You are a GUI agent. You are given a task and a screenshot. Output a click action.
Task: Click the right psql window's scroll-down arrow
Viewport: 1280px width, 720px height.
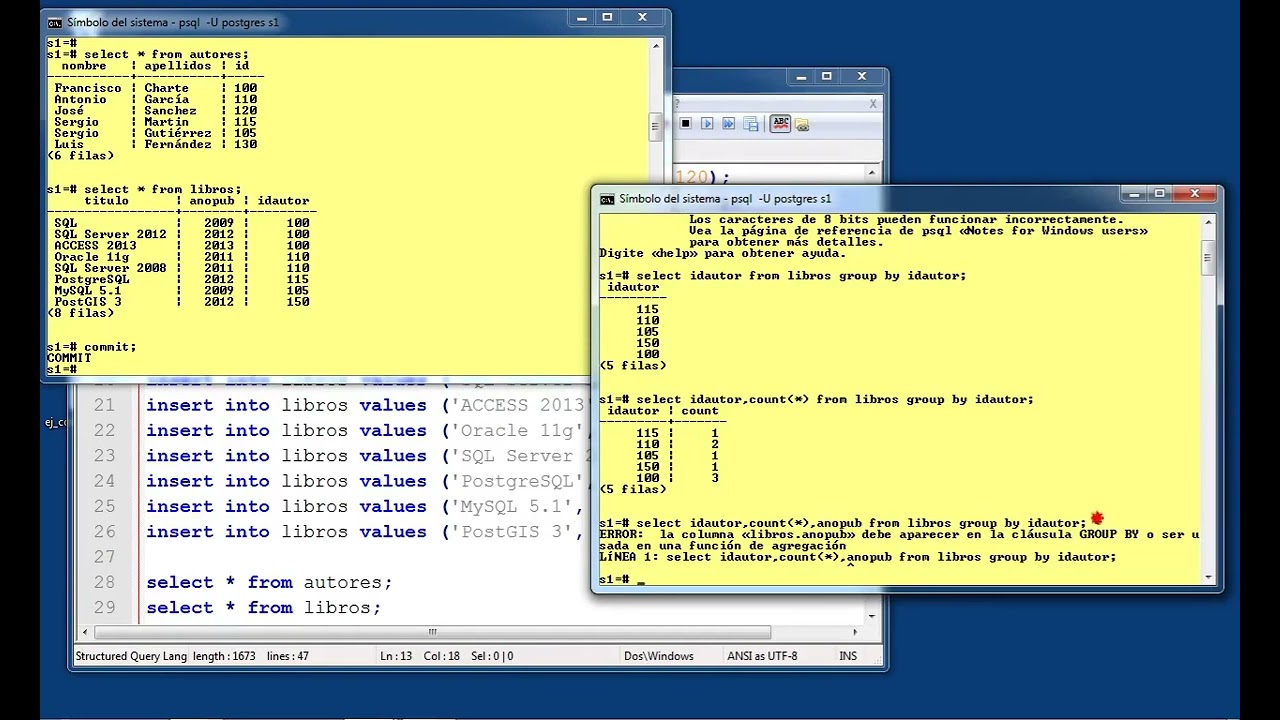[1209, 576]
